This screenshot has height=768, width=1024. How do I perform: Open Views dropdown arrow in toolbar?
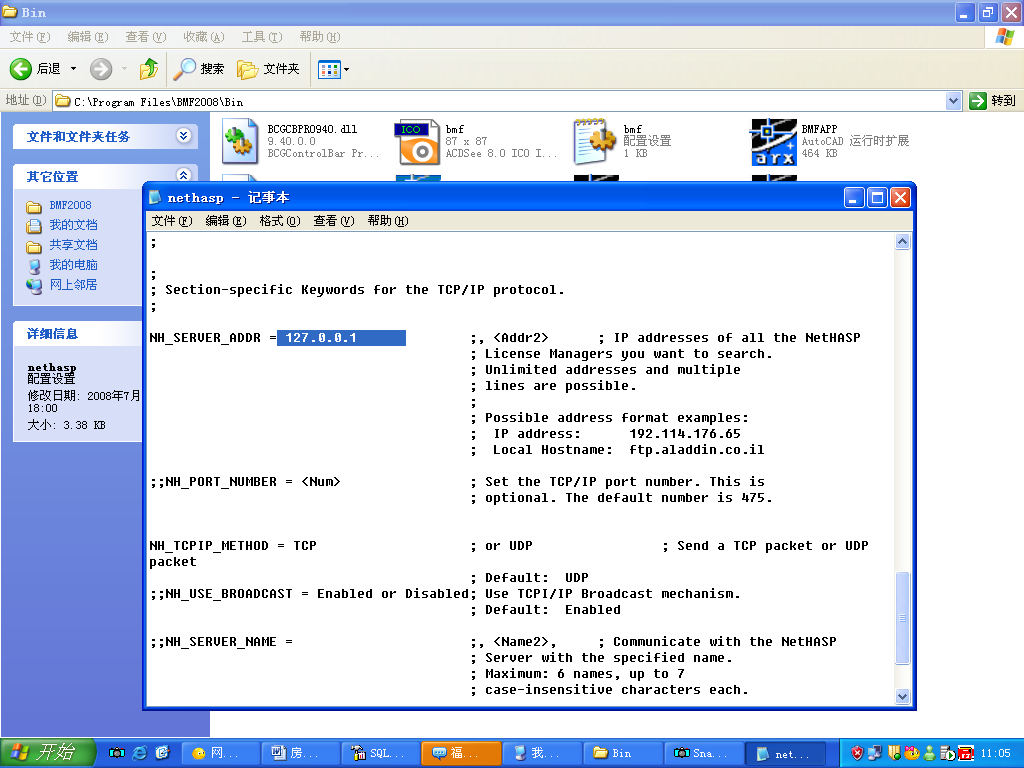[346, 69]
